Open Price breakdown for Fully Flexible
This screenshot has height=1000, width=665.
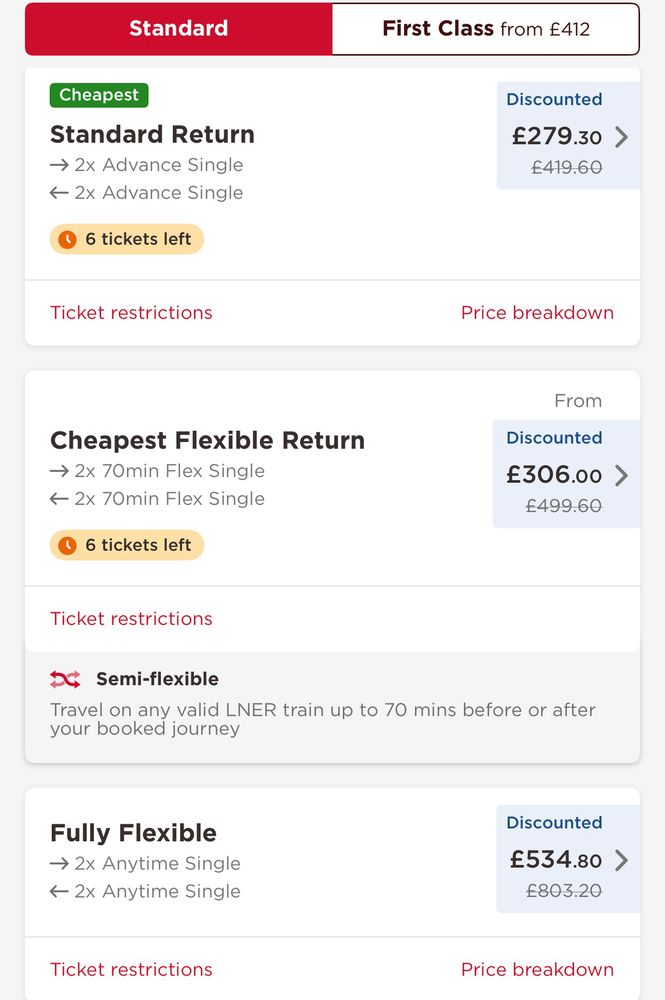coord(537,969)
